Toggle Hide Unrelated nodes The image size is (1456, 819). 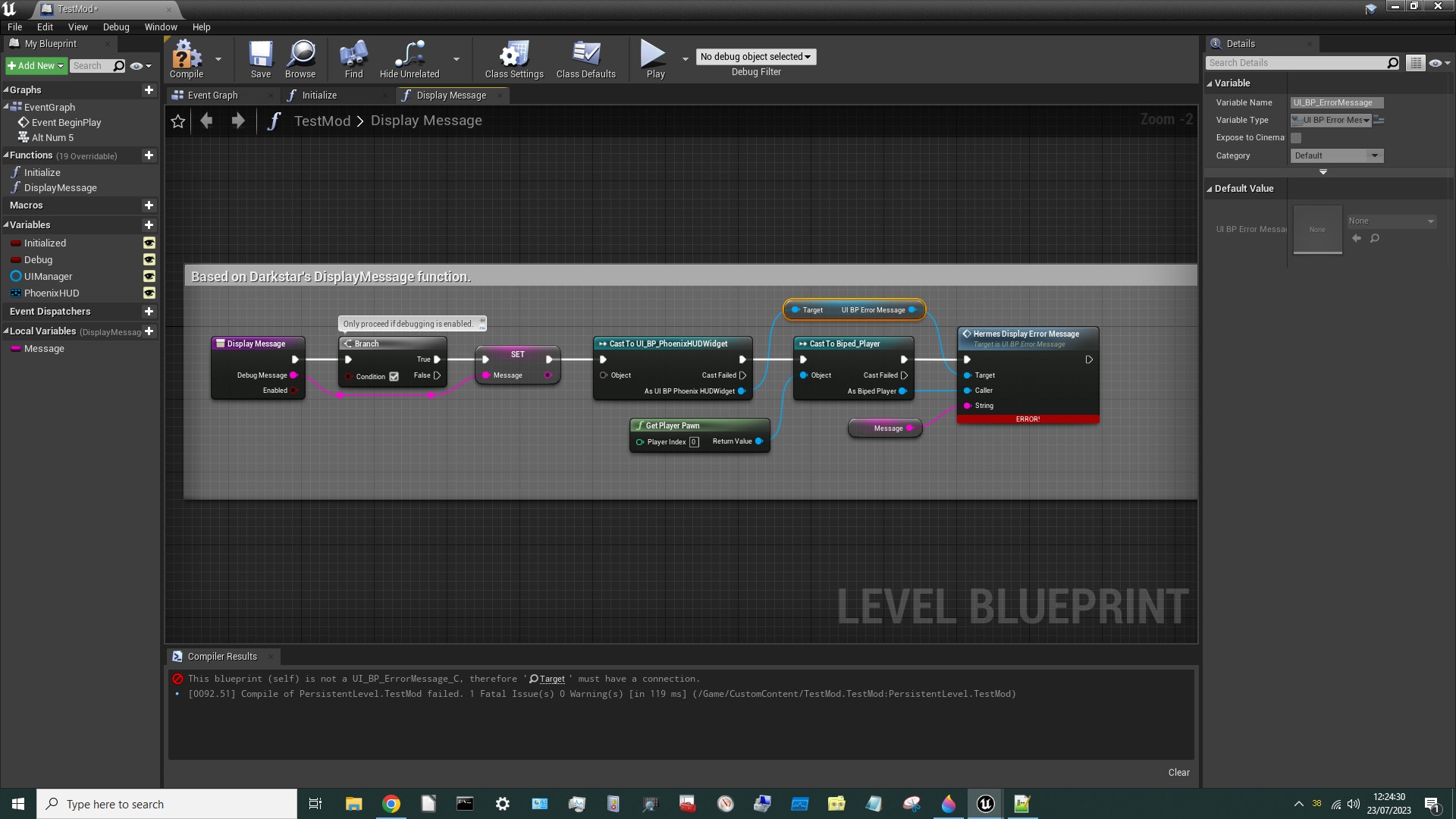[409, 60]
